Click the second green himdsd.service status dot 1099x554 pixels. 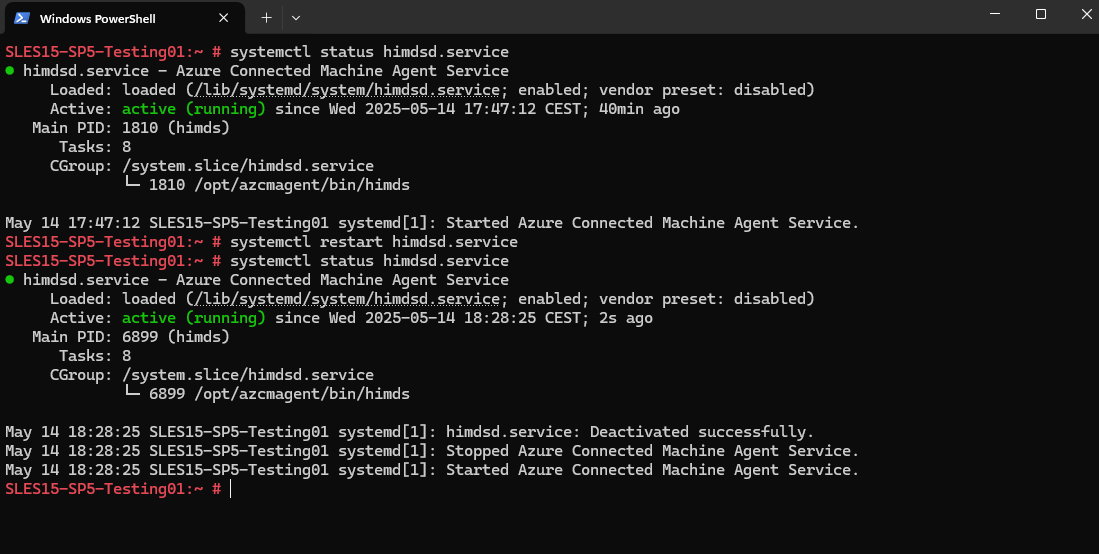point(10,280)
